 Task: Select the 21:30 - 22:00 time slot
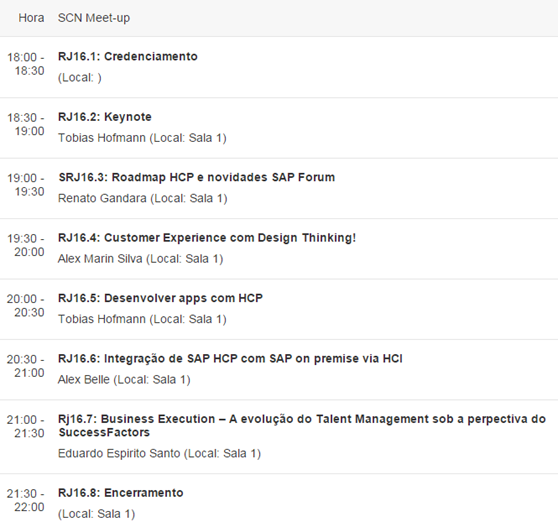[26, 500]
